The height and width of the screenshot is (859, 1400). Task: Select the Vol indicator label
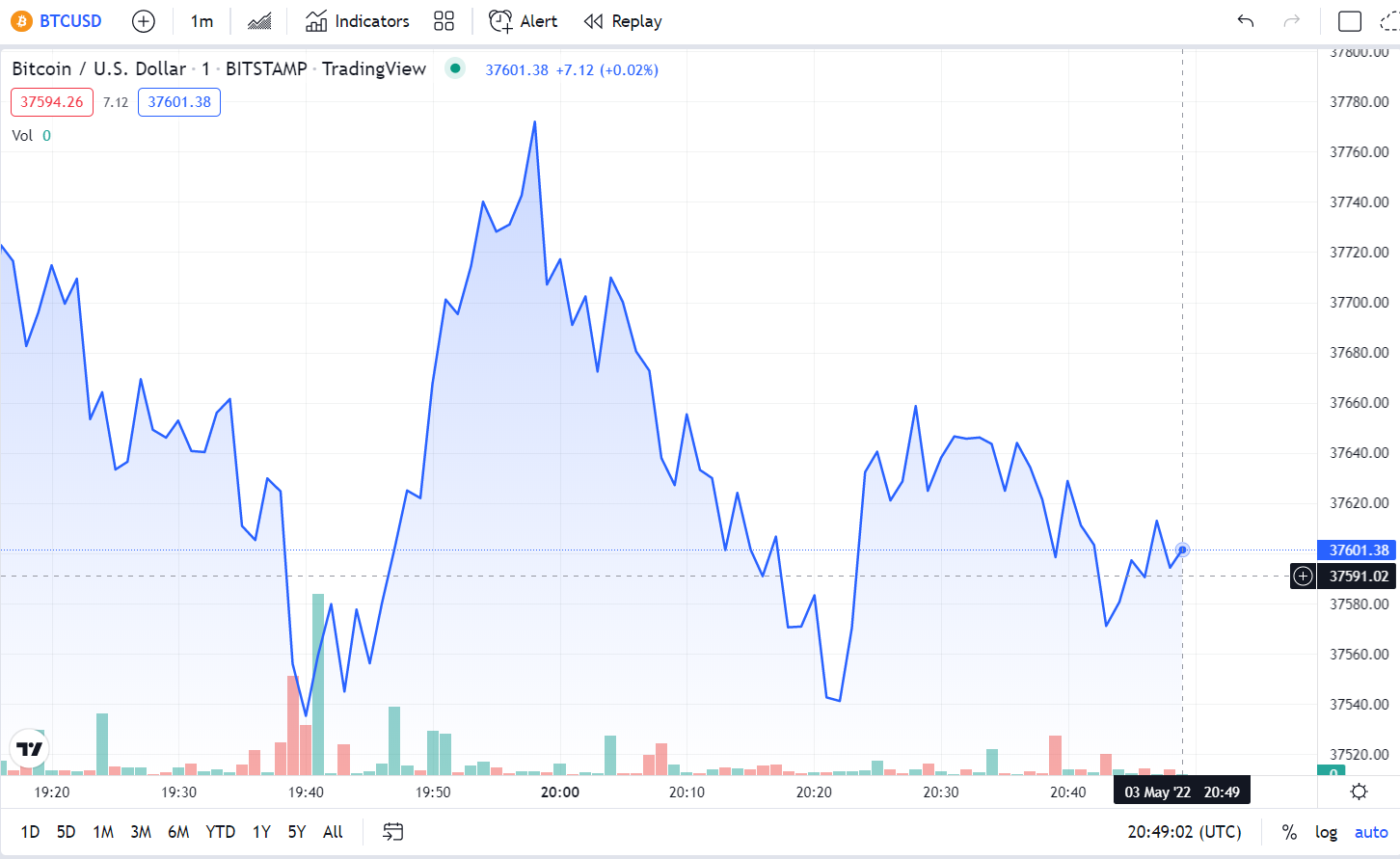pyautogui.click(x=22, y=136)
